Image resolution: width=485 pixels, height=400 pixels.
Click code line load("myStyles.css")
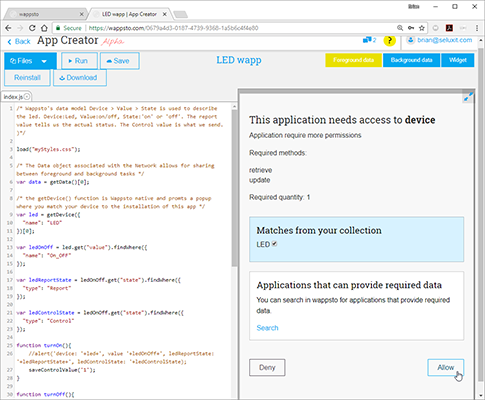point(49,149)
